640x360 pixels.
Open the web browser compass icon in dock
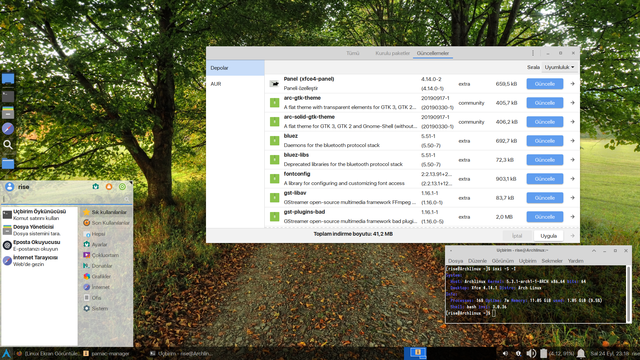[8, 129]
